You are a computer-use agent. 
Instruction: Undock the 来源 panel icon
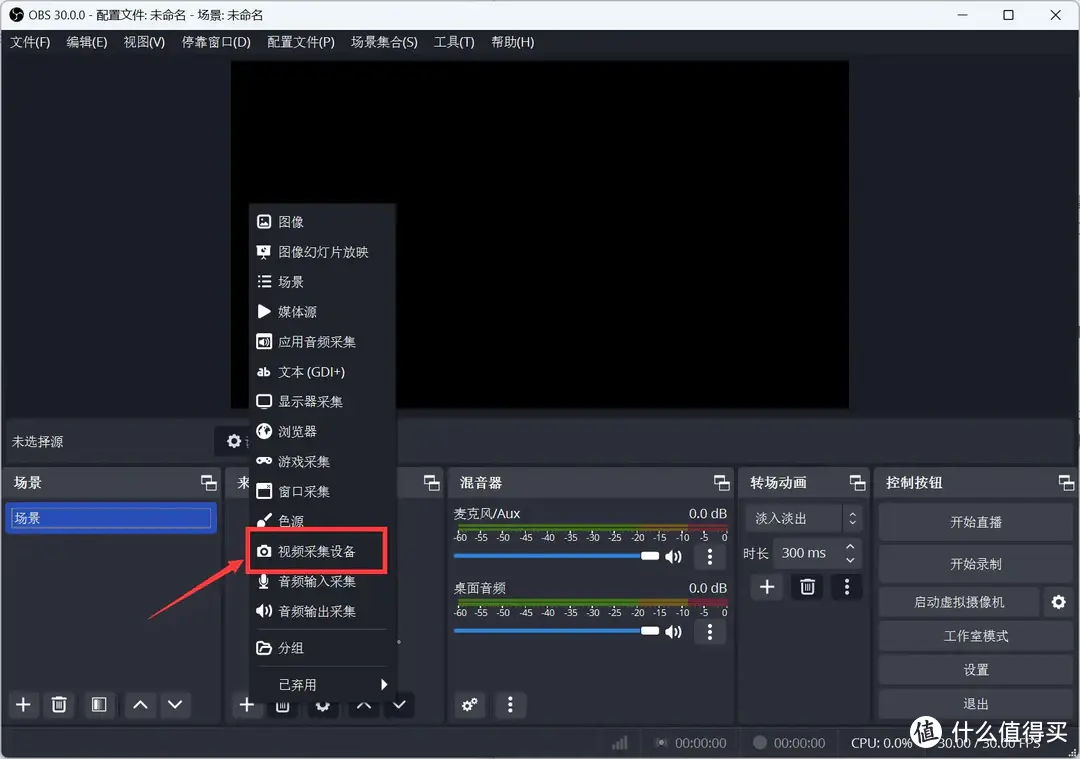(x=432, y=483)
